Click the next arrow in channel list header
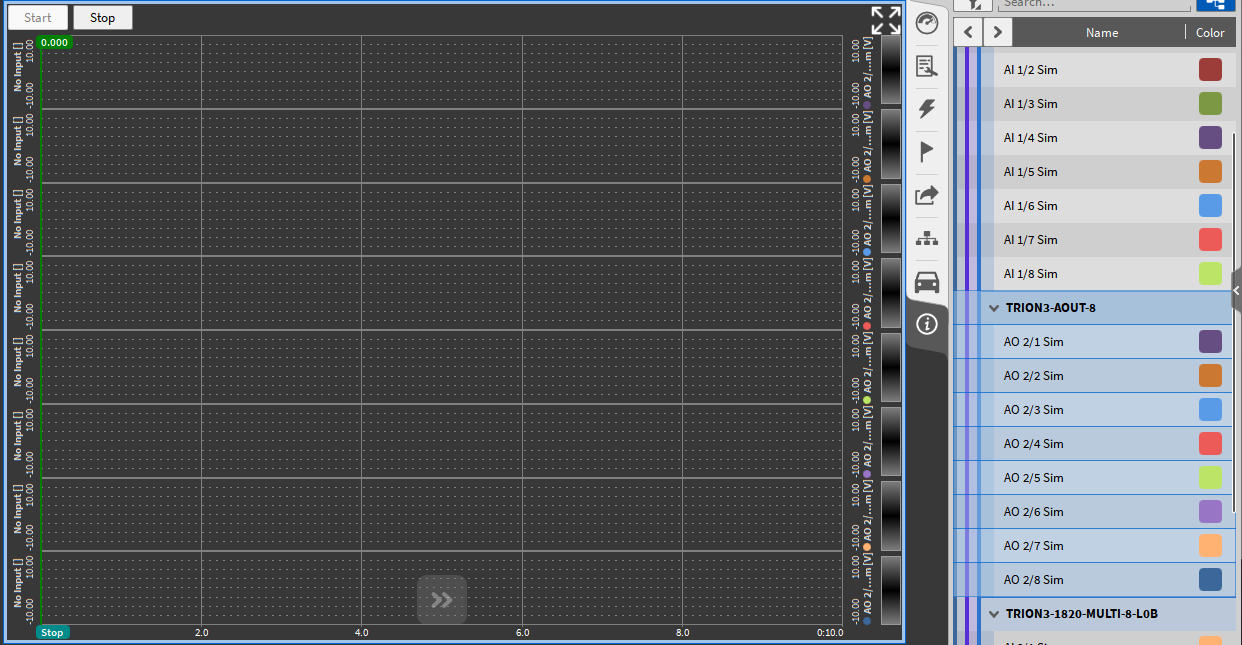Image resolution: width=1242 pixels, height=645 pixels. tap(997, 33)
